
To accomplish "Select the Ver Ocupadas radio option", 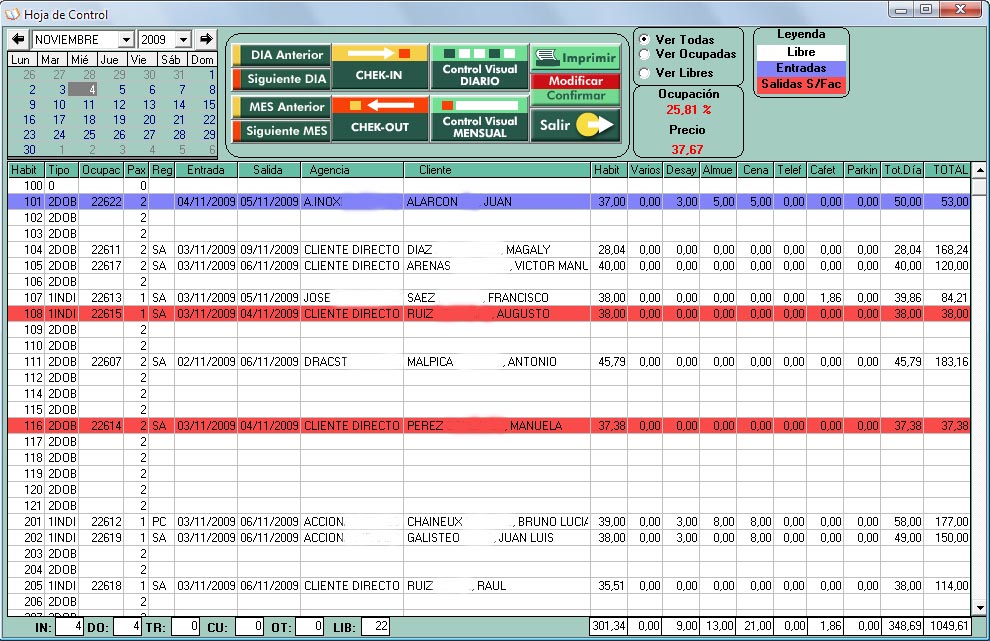I will [644, 54].
